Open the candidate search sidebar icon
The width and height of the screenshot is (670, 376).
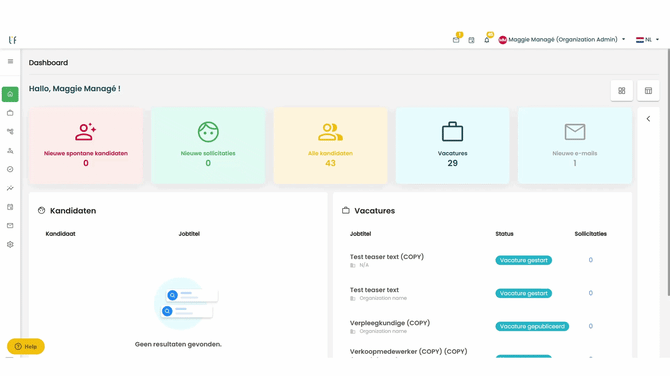click(x=10, y=150)
